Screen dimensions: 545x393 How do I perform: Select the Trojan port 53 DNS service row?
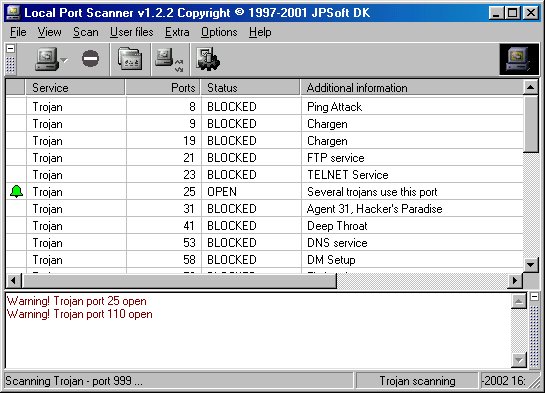[264, 243]
